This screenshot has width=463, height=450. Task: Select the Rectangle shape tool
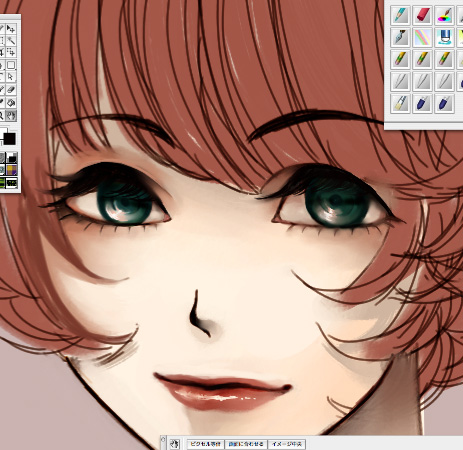(x=11, y=65)
